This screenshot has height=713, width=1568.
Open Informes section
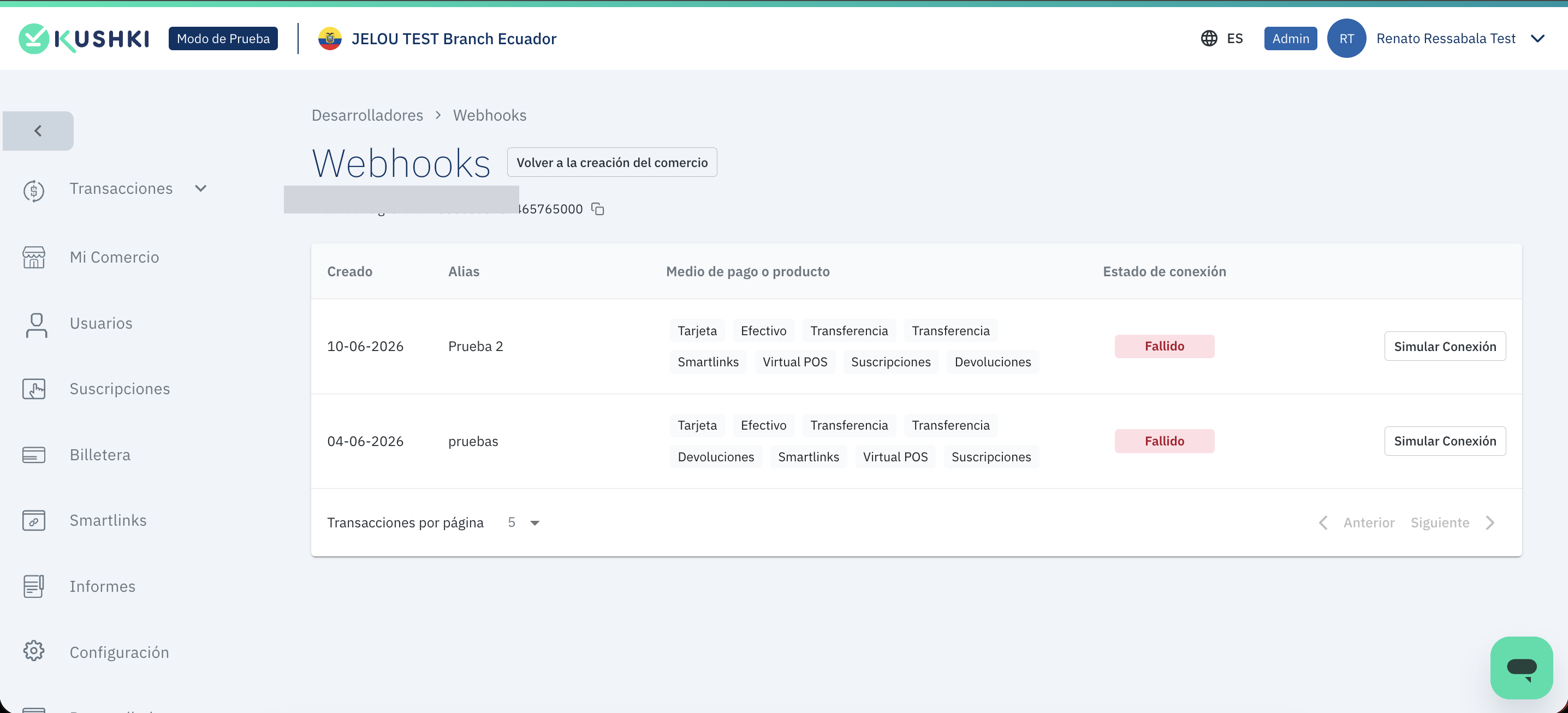(102, 586)
